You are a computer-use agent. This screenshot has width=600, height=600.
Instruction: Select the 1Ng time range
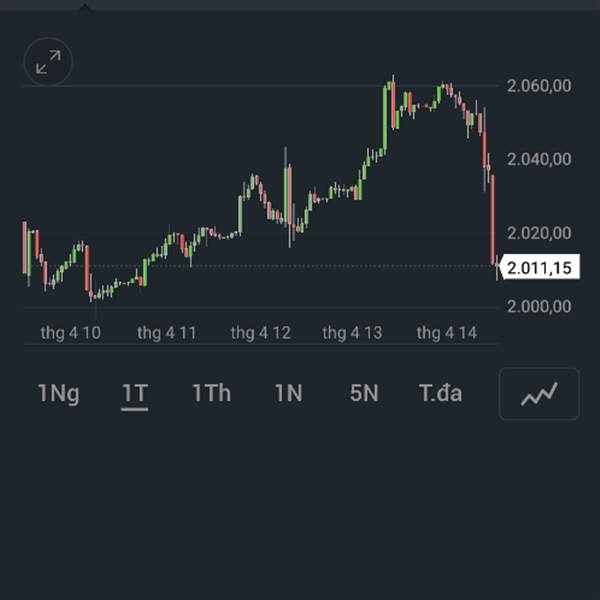coord(59,393)
